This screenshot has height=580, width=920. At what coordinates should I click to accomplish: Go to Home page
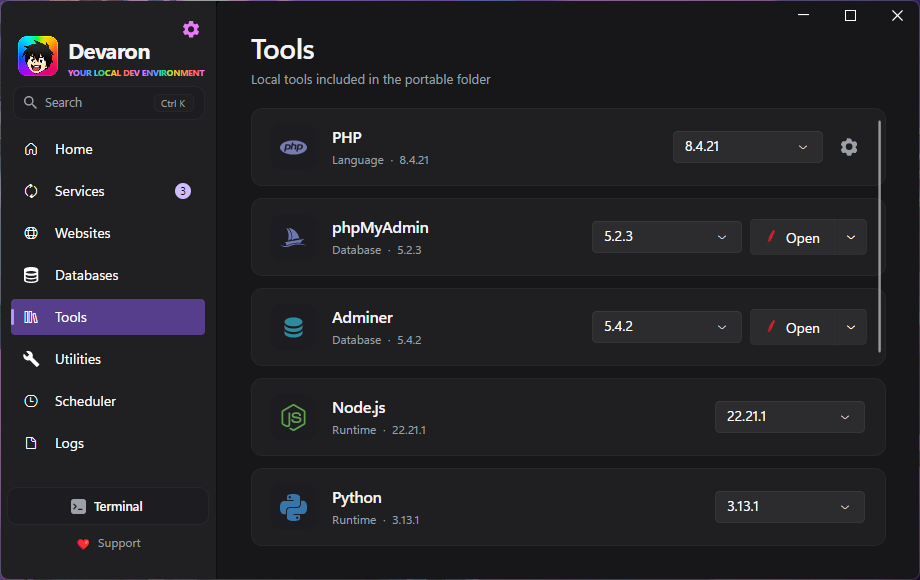(x=108, y=149)
